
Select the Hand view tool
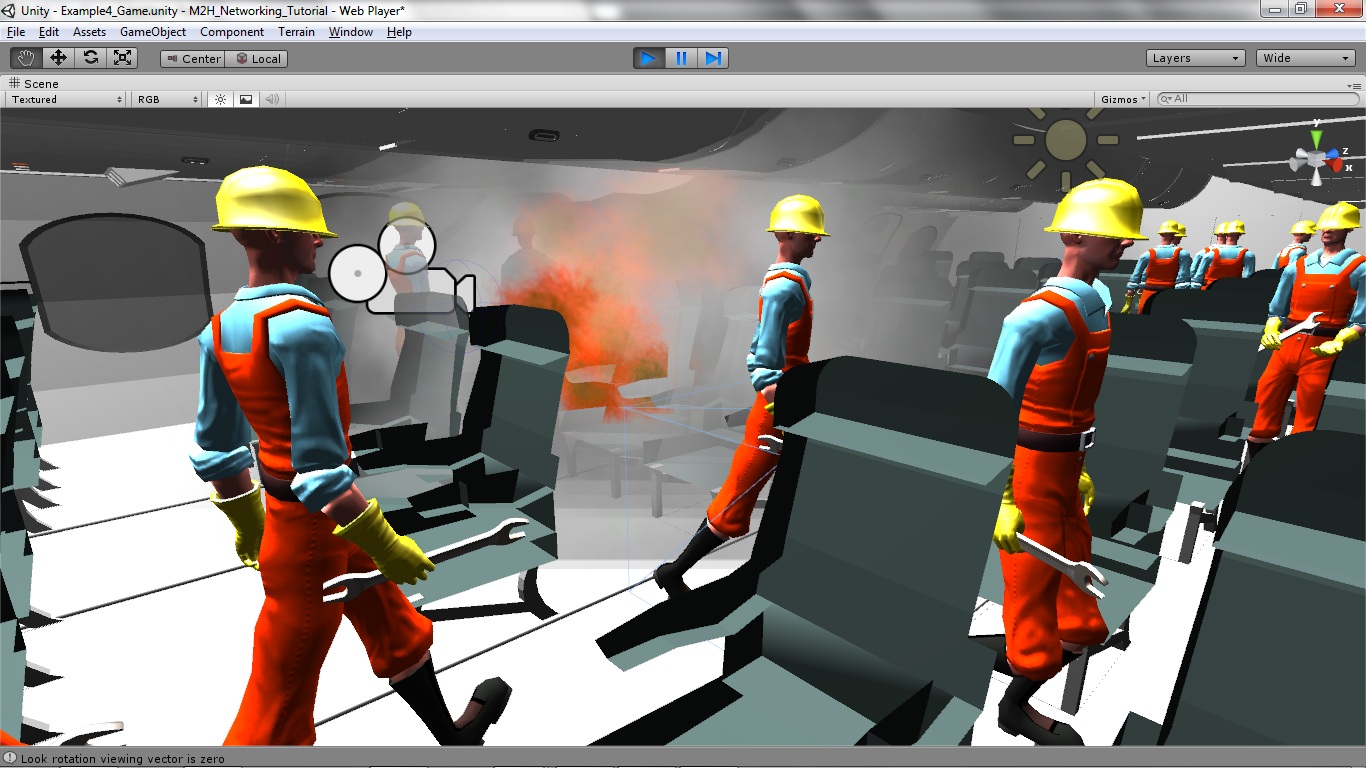(x=26, y=58)
